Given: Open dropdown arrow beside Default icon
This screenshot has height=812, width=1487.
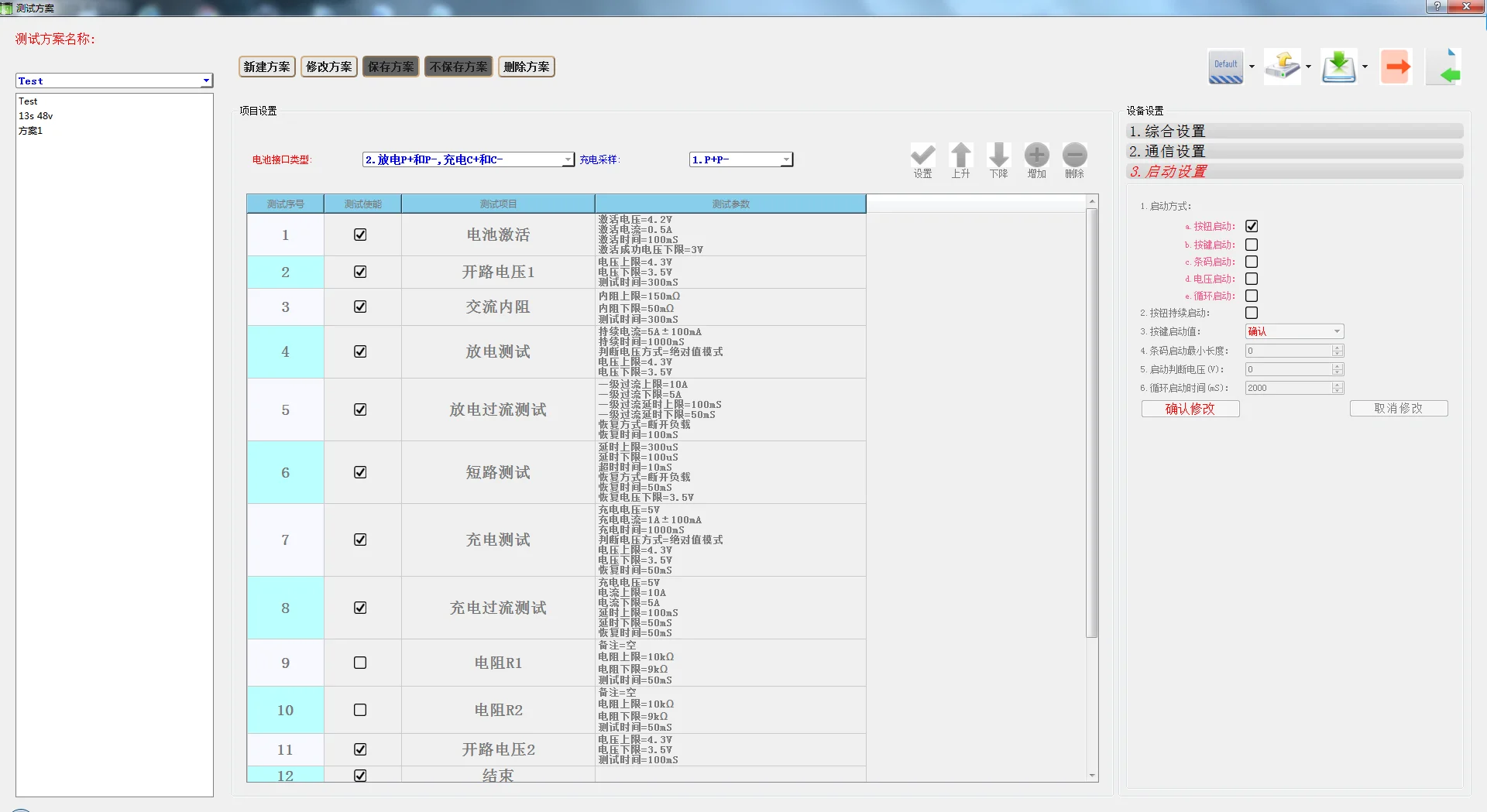Looking at the screenshot, I should click(1252, 67).
